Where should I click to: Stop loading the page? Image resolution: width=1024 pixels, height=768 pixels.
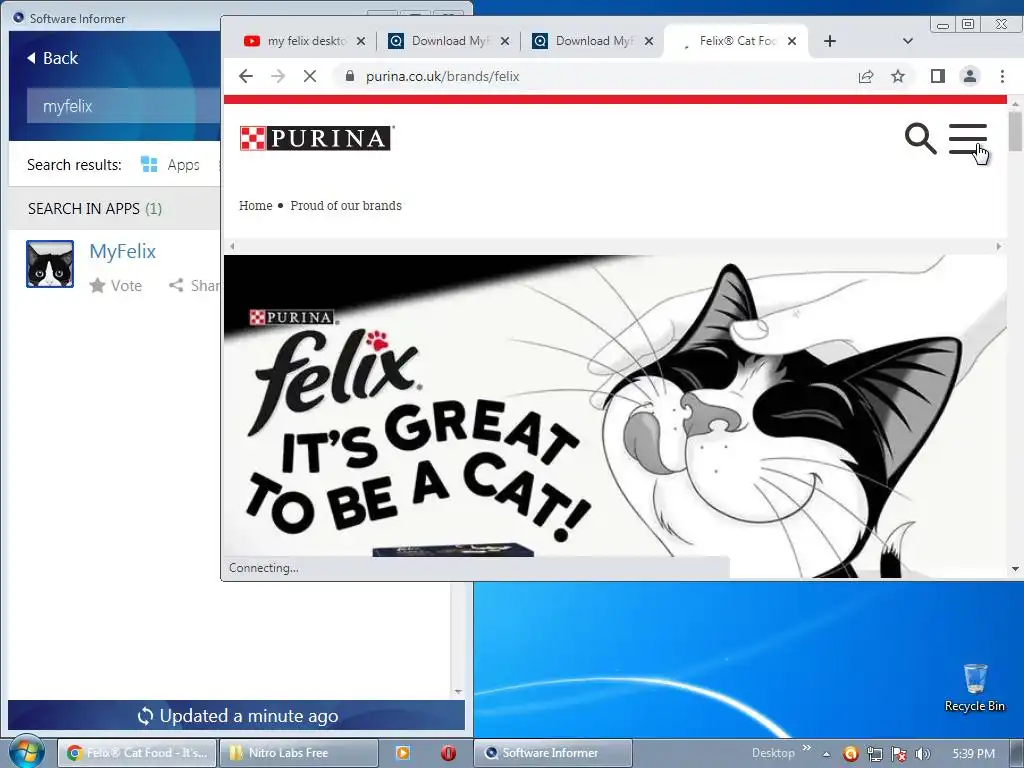tap(310, 76)
